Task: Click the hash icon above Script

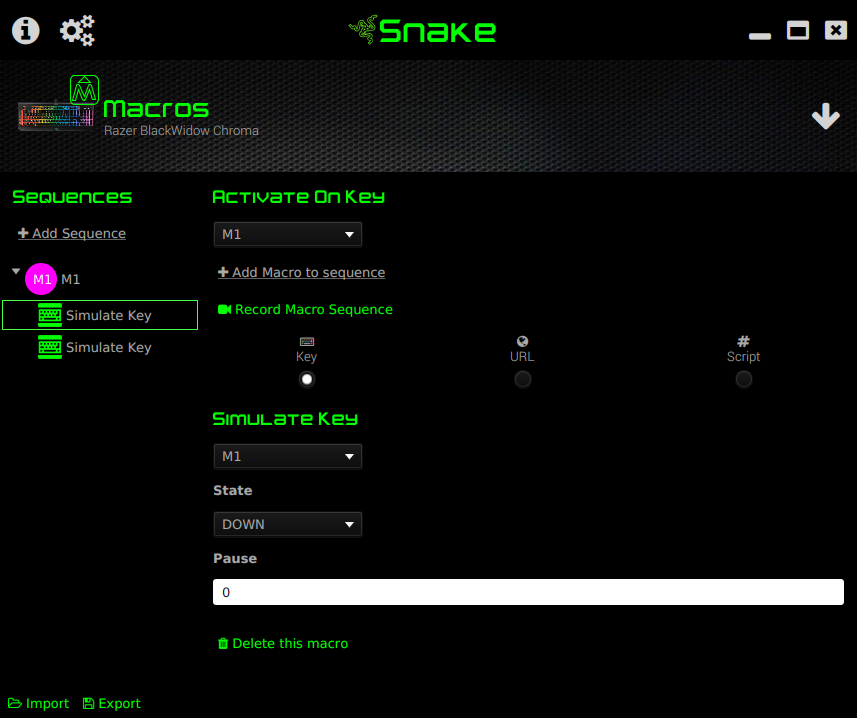Action: (x=743, y=342)
